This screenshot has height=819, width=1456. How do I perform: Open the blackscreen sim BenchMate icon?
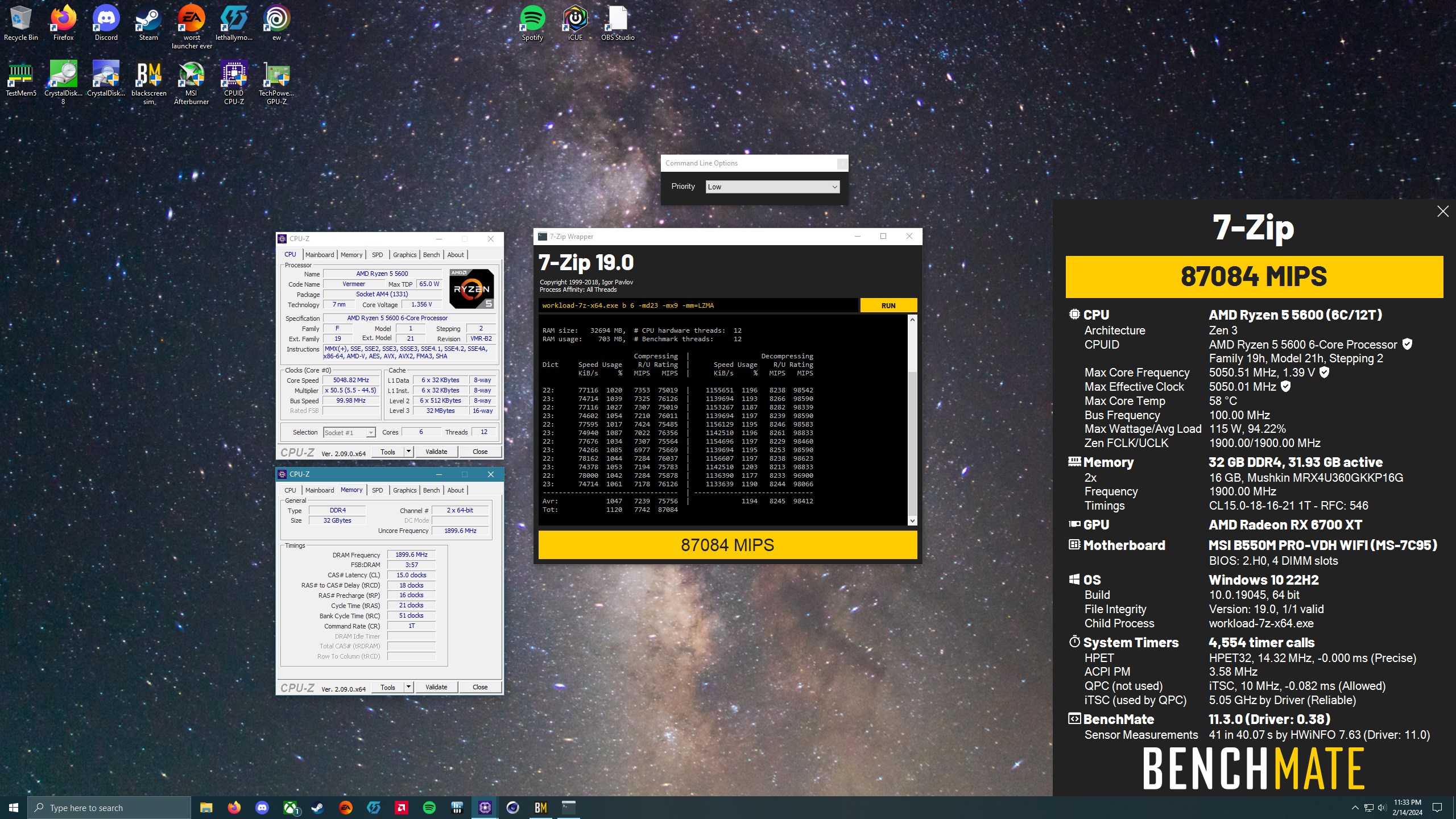pos(148,83)
